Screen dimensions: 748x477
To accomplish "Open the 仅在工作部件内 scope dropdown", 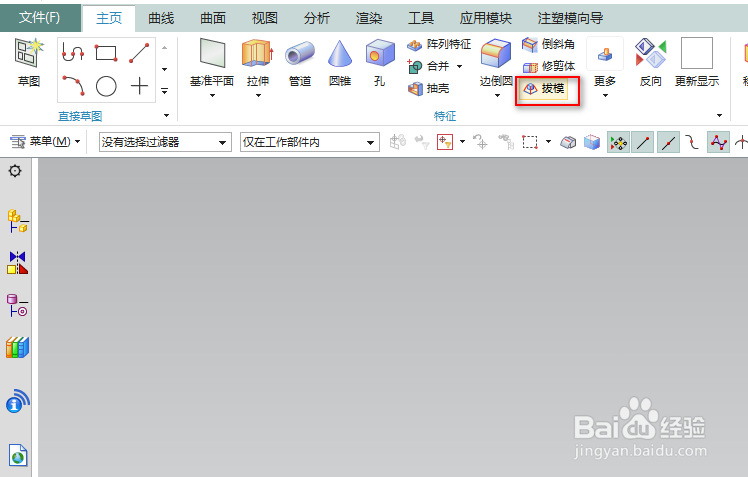I will (x=310, y=142).
